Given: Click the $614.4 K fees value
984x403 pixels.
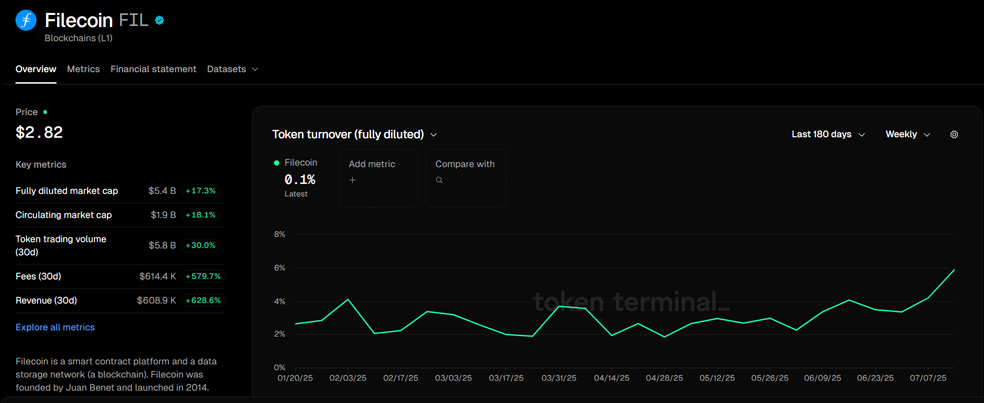Looking at the screenshot, I should point(158,276).
